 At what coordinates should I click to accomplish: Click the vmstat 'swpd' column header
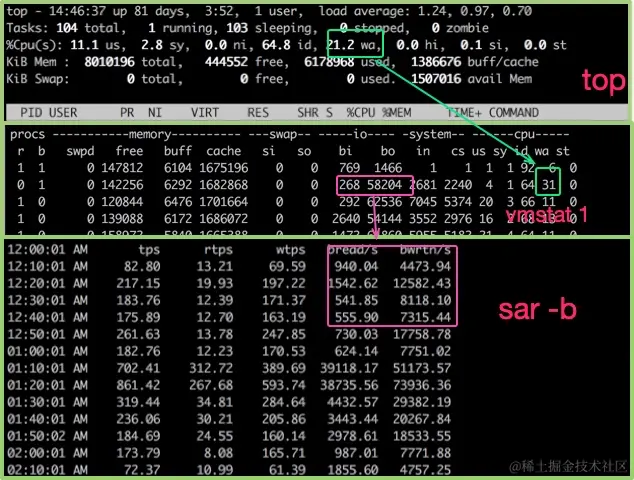(x=80, y=151)
